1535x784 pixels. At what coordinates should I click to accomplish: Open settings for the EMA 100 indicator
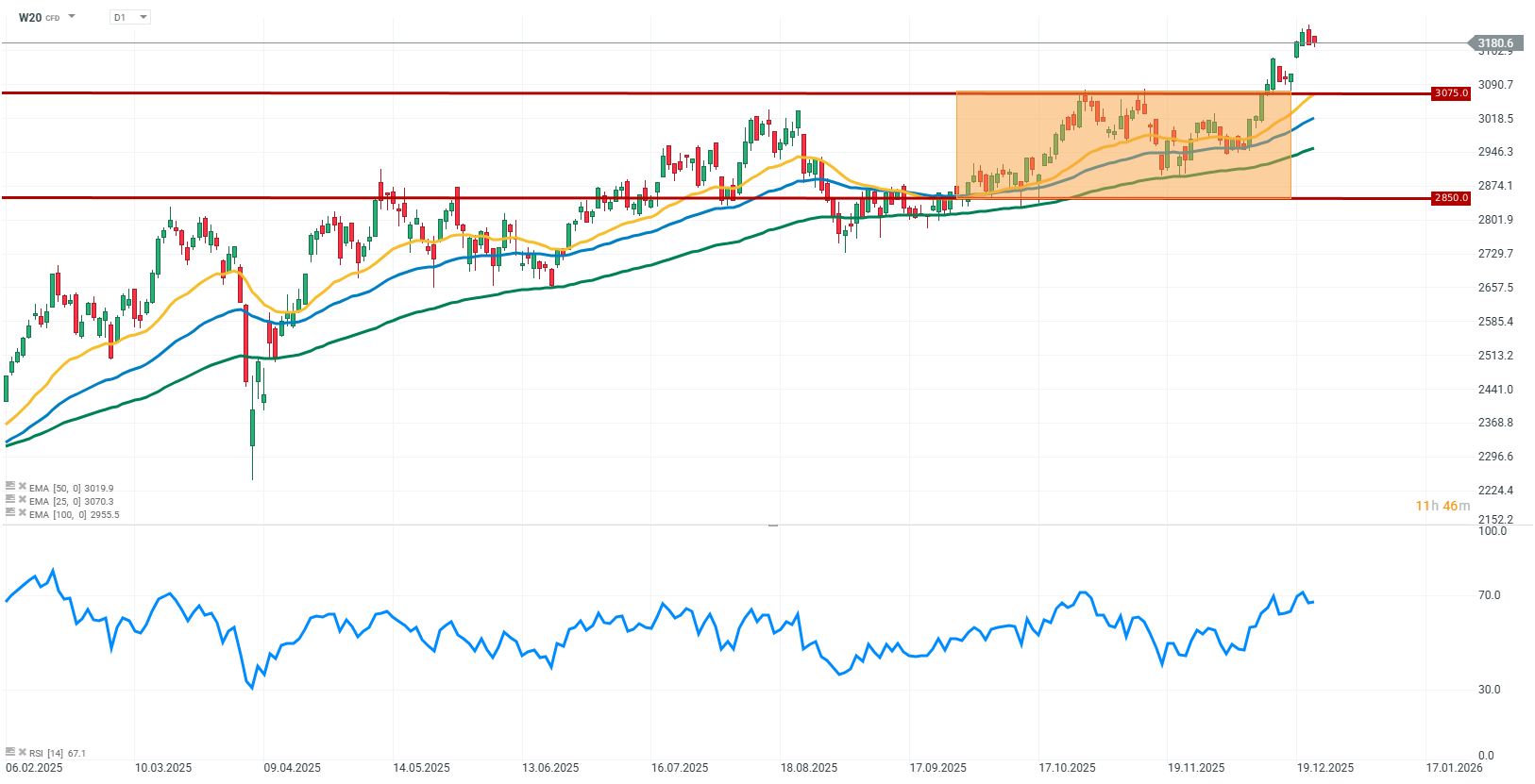pos(10,512)
